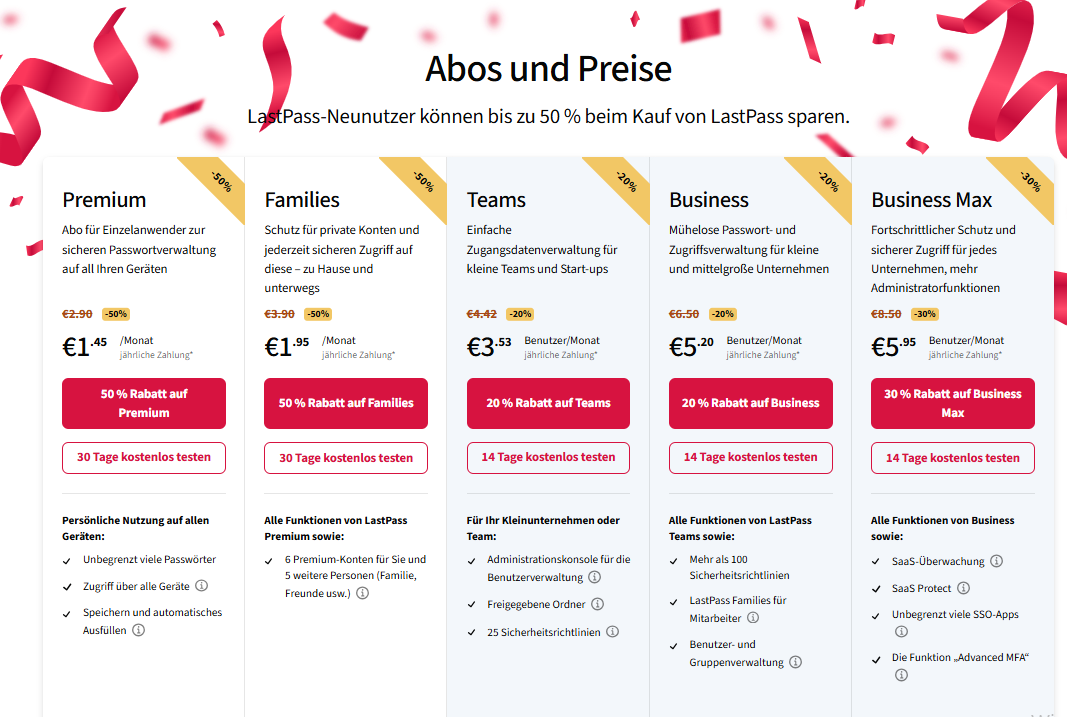
Task: Click "50 % Rabatt auf Premium" button
Action: (143, 403)
